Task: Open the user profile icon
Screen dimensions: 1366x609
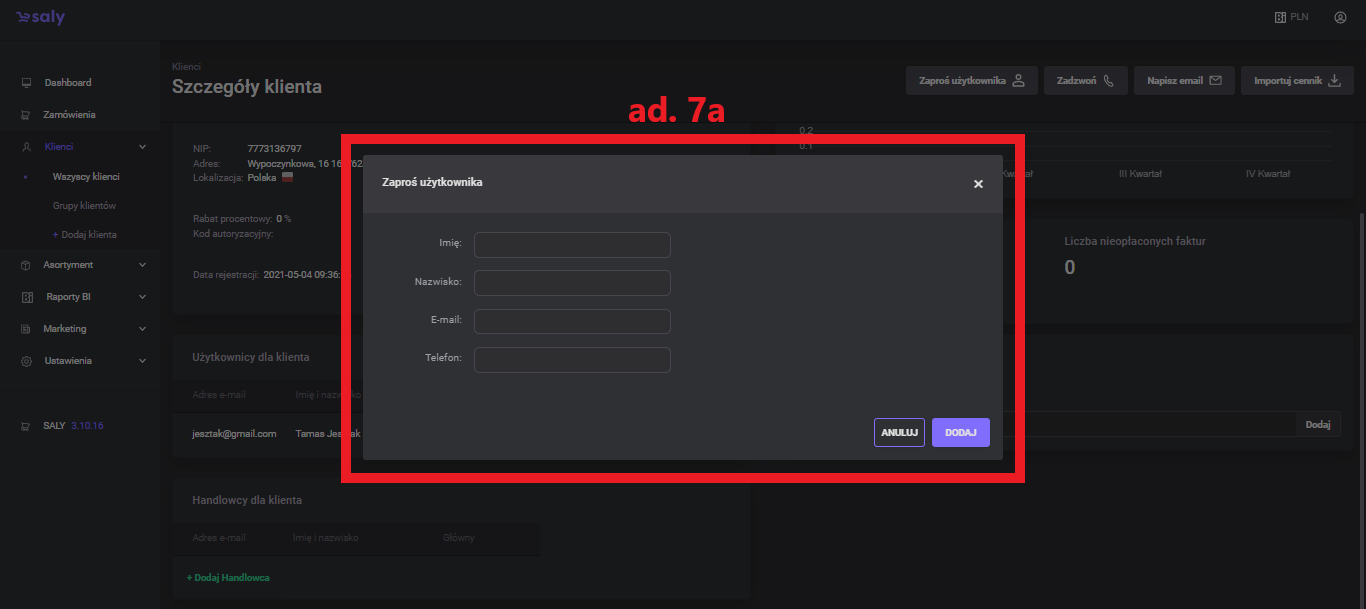Action: point(1340,17)
